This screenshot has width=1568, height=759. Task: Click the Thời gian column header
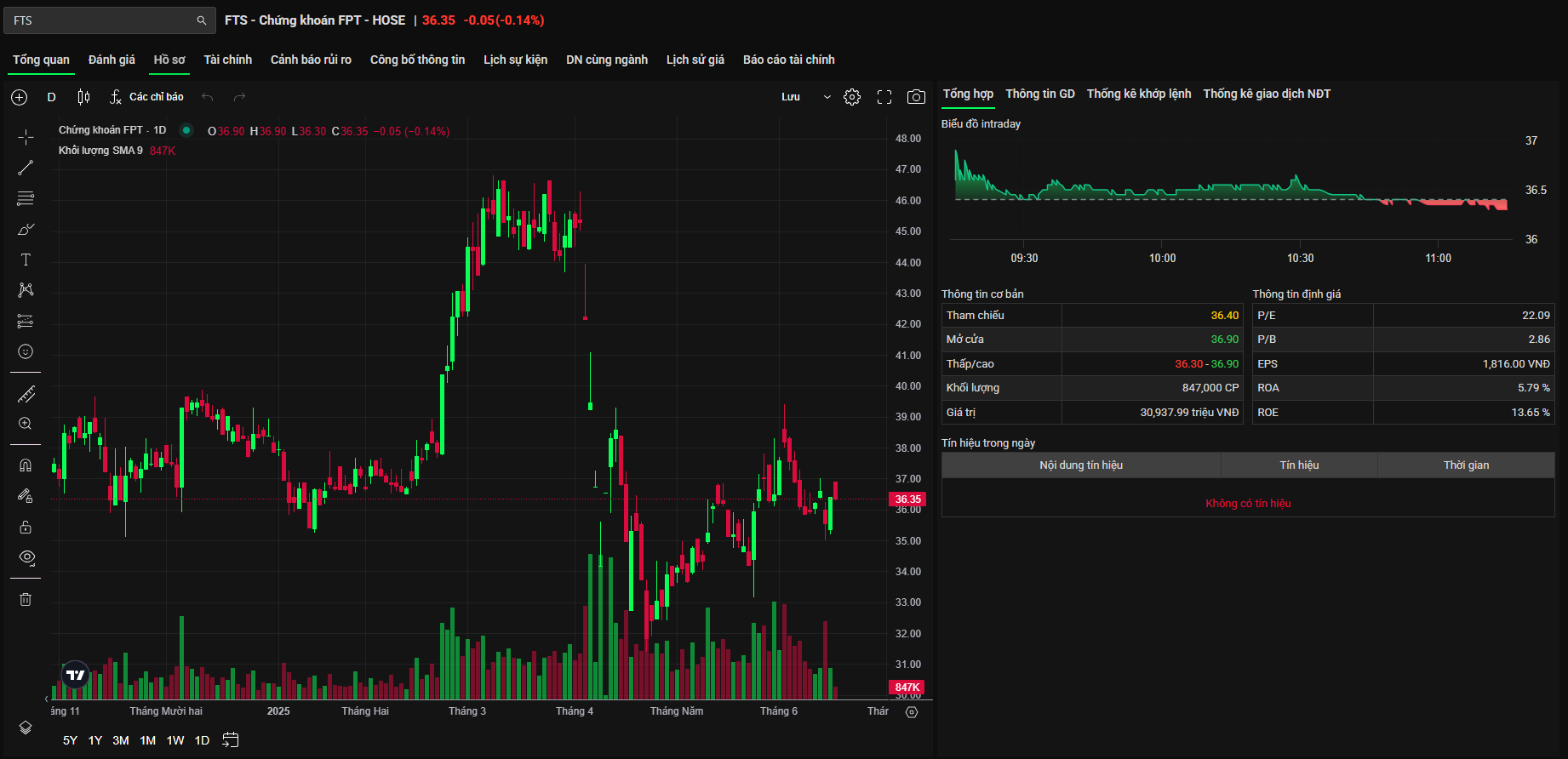[x=1466, y=465]
